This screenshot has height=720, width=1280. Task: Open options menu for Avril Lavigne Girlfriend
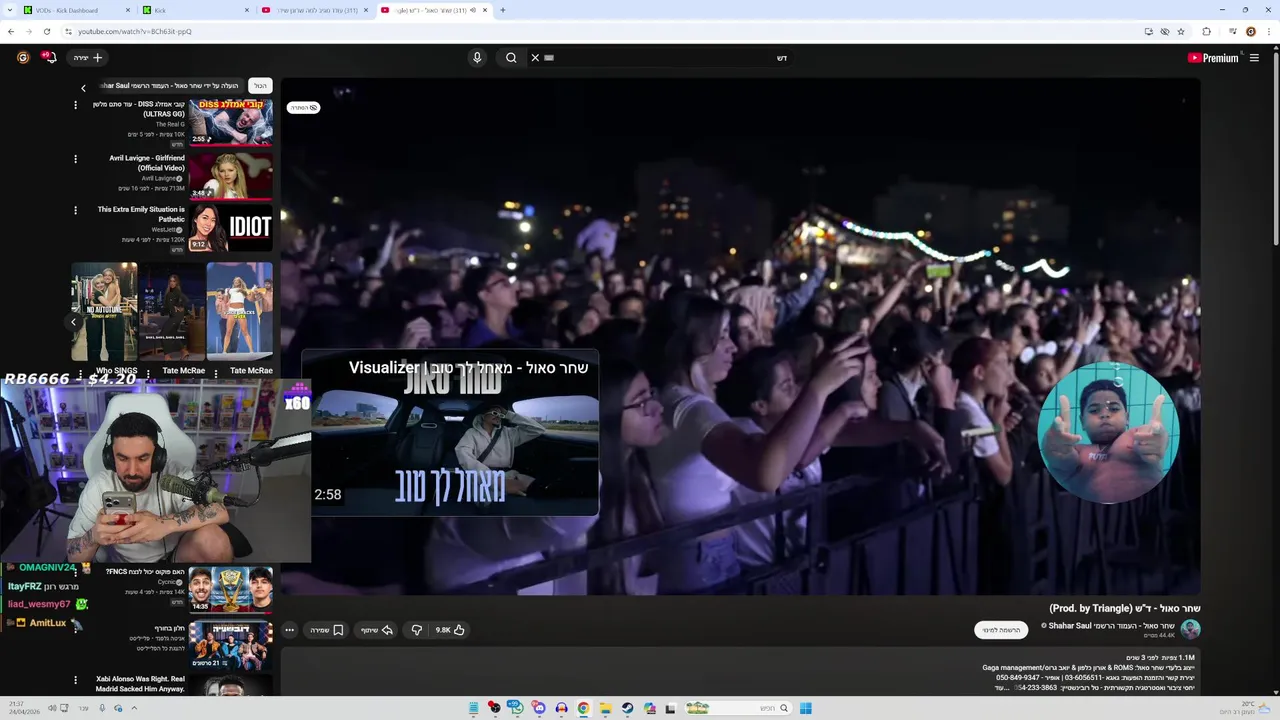[x=75, y=158]
